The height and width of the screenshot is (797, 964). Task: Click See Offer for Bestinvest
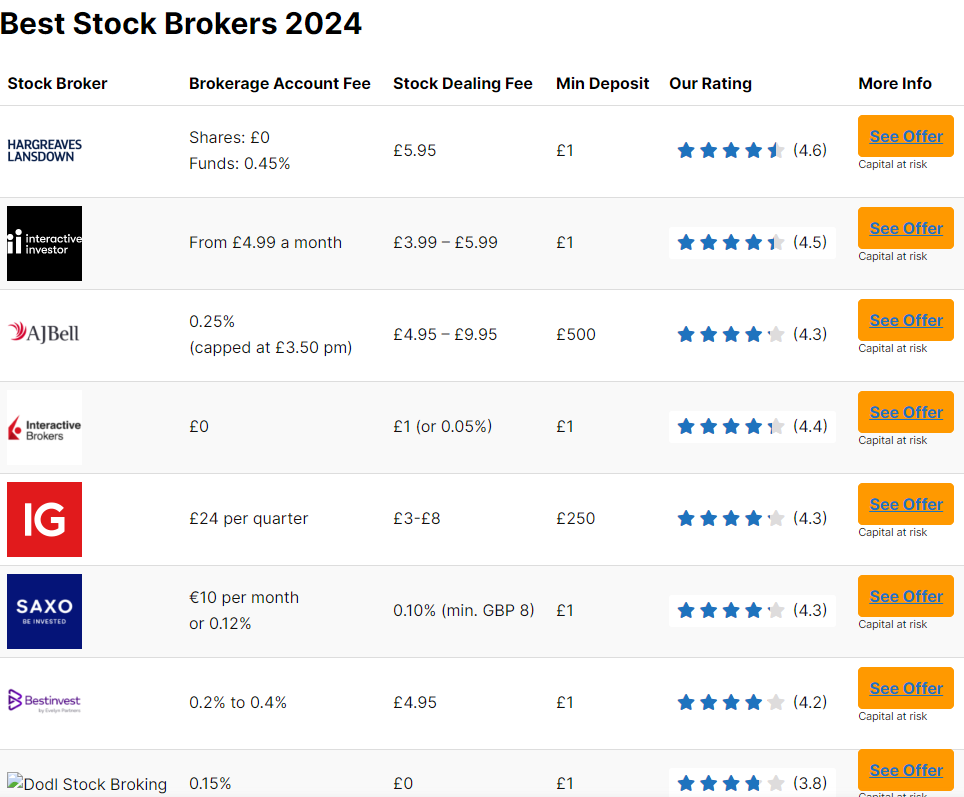coord(906,688)
